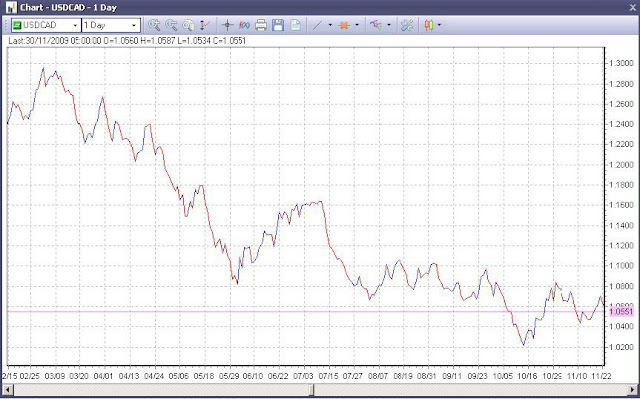Expand the chart type dropdown arrow
Screen dimensions: 640x399
coord(439,25)
